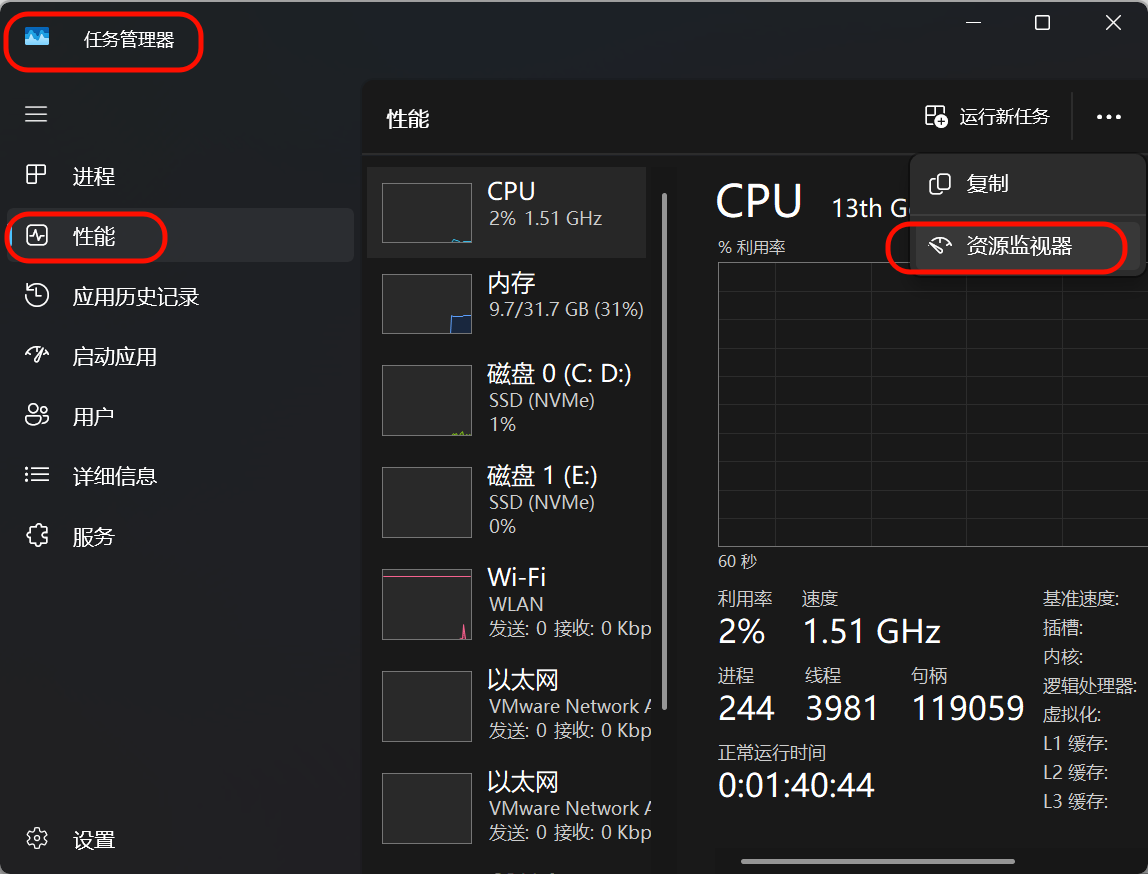Open the 进程 (Processes) page icon
The height and width of the screenshot is (874, 1148).
pyautogui.click(x=36, y=176)
